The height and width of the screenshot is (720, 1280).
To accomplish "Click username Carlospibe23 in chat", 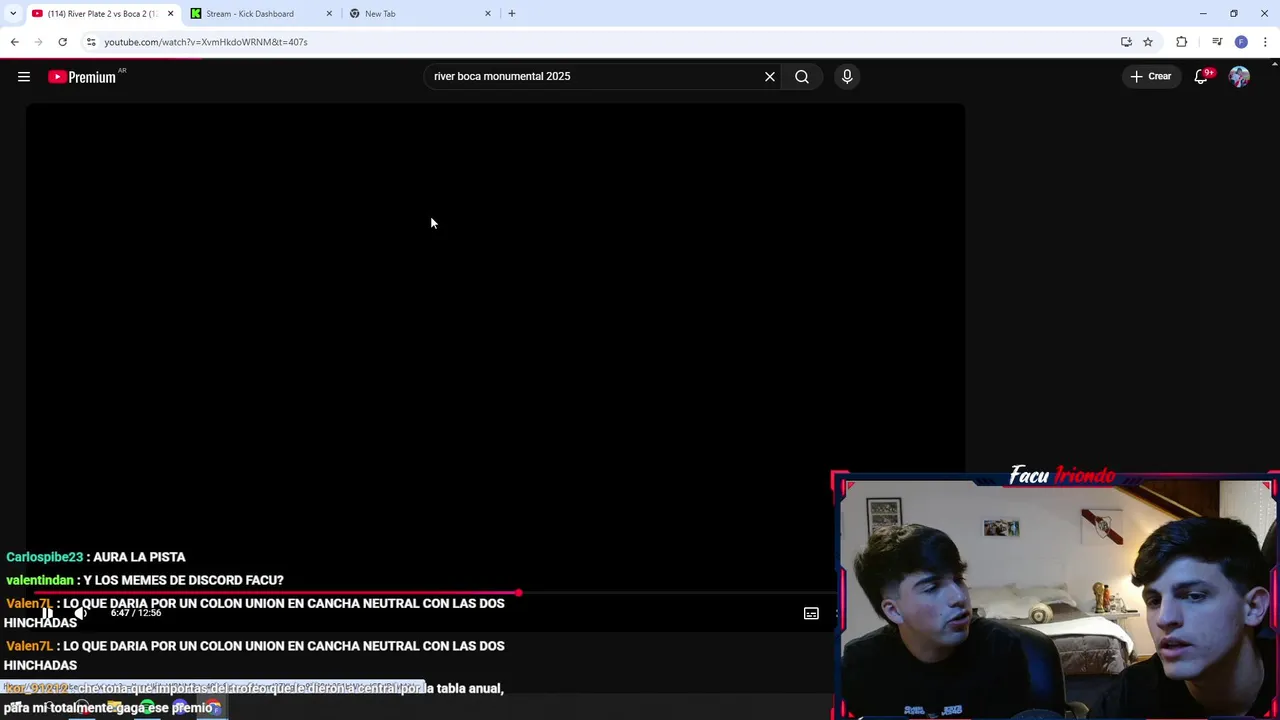I will point(45,557).
